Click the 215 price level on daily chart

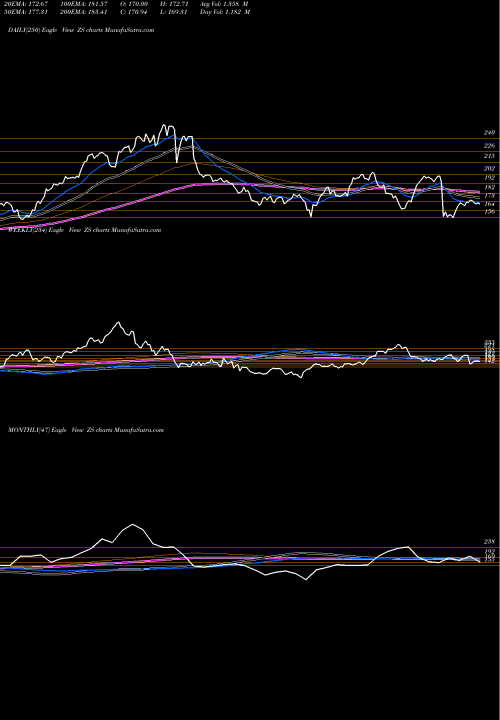point(489,156)
